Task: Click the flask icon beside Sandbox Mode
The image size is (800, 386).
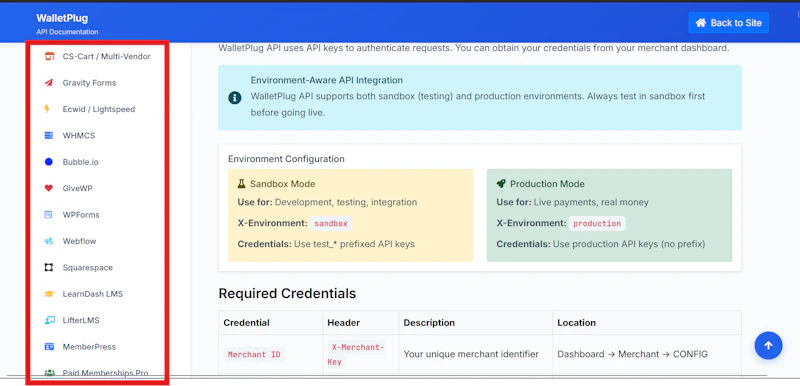Action: coord(242,184)
